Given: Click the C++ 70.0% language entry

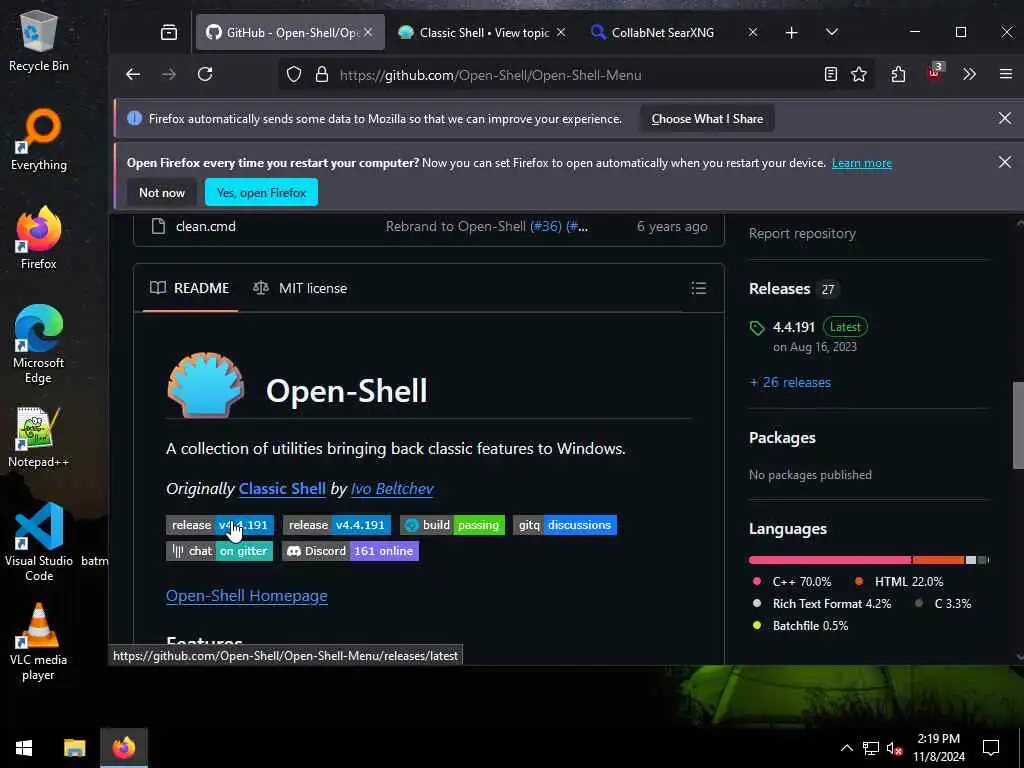Looking at the screenshot, I should click(x=792, y=581).
